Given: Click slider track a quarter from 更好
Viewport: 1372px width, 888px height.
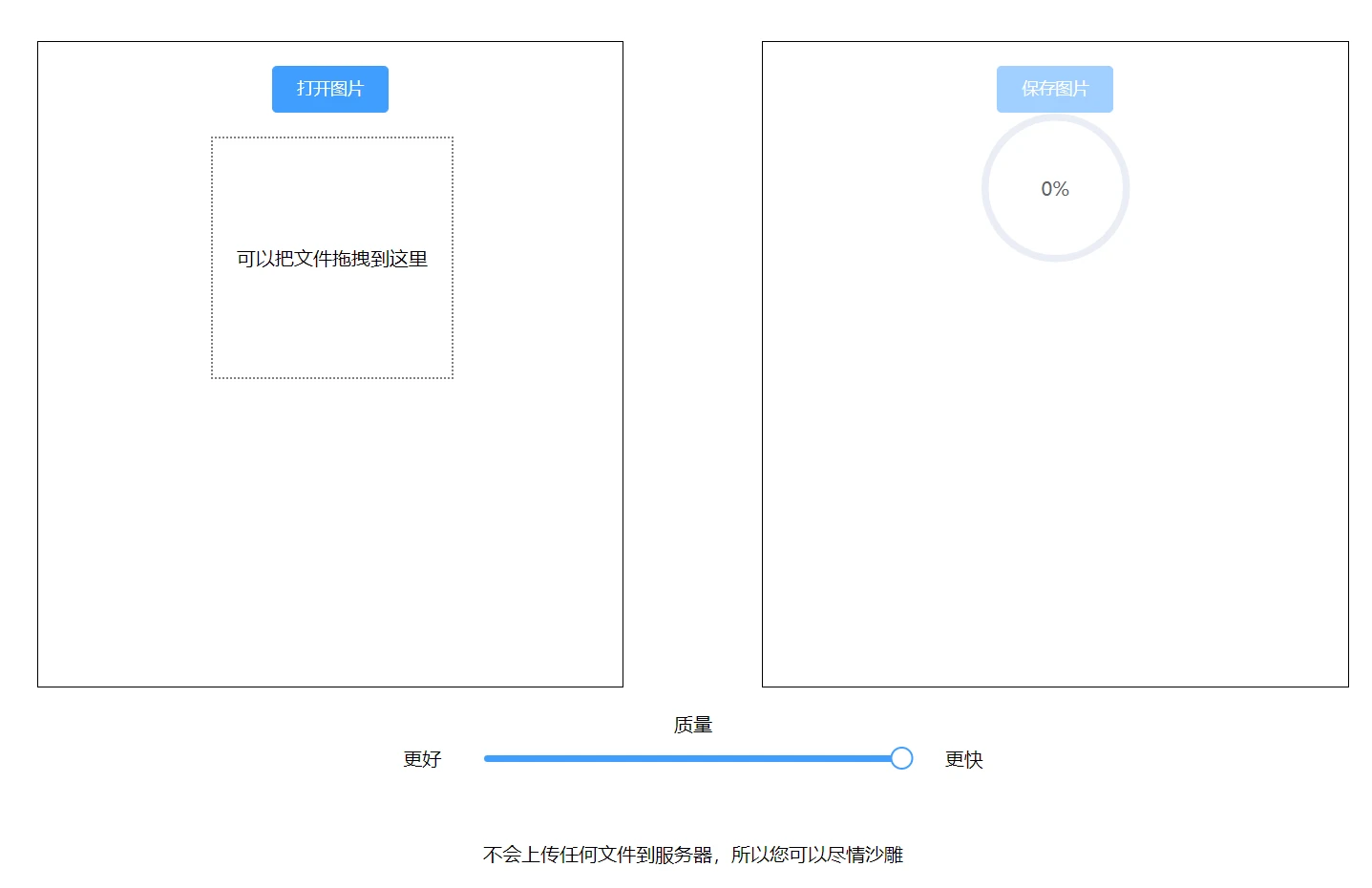Looking at the screenshot, I should [x=589, y=758].
